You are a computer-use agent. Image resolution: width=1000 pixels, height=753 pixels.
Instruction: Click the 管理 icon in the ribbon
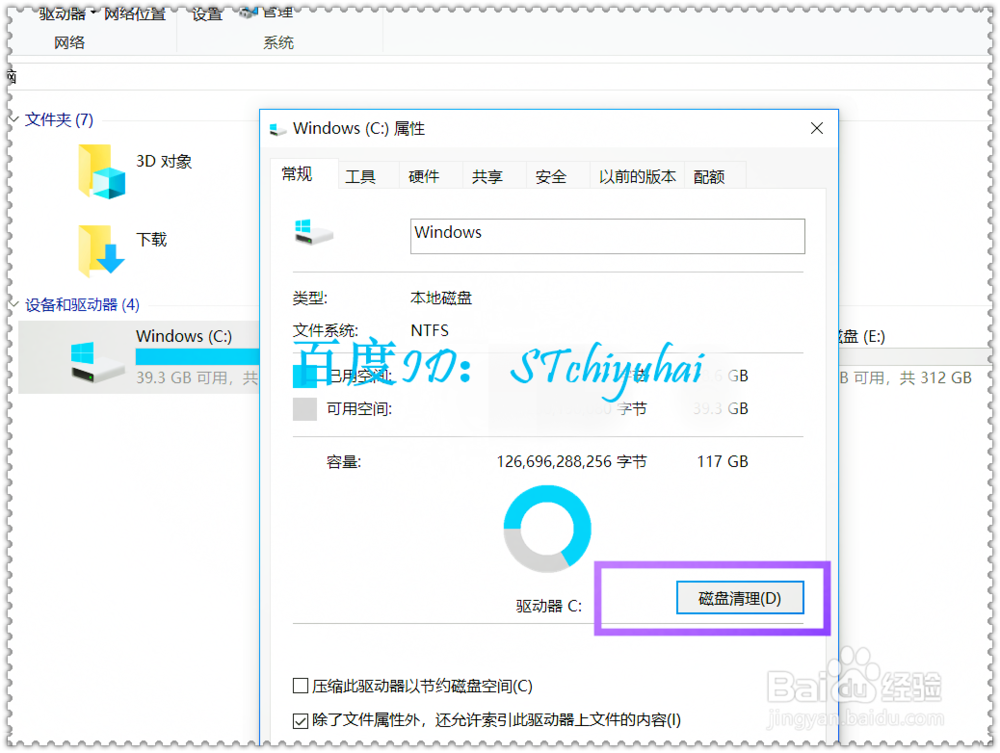[x=247, y=13]
